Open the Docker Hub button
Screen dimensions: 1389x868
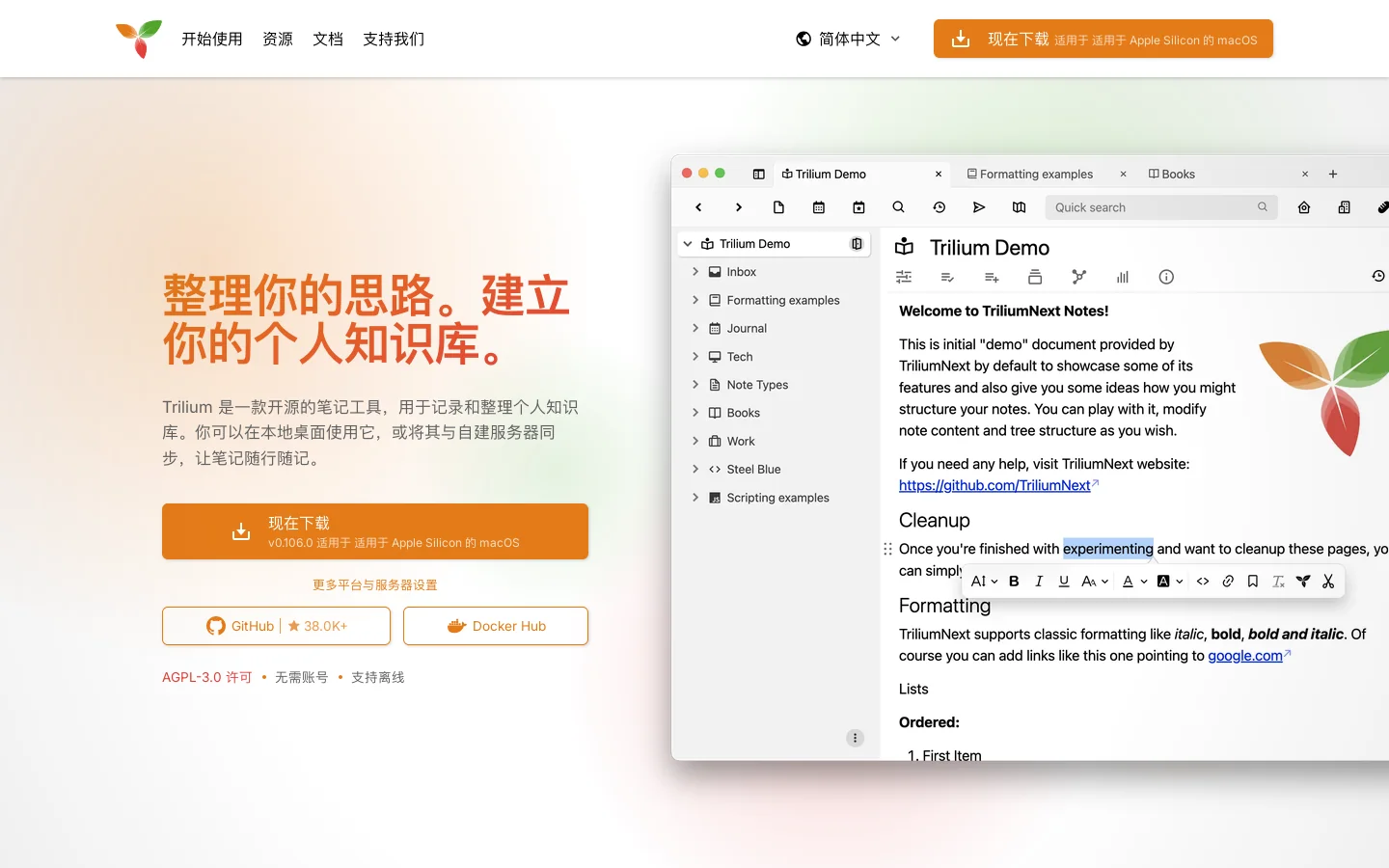(496, 626)
